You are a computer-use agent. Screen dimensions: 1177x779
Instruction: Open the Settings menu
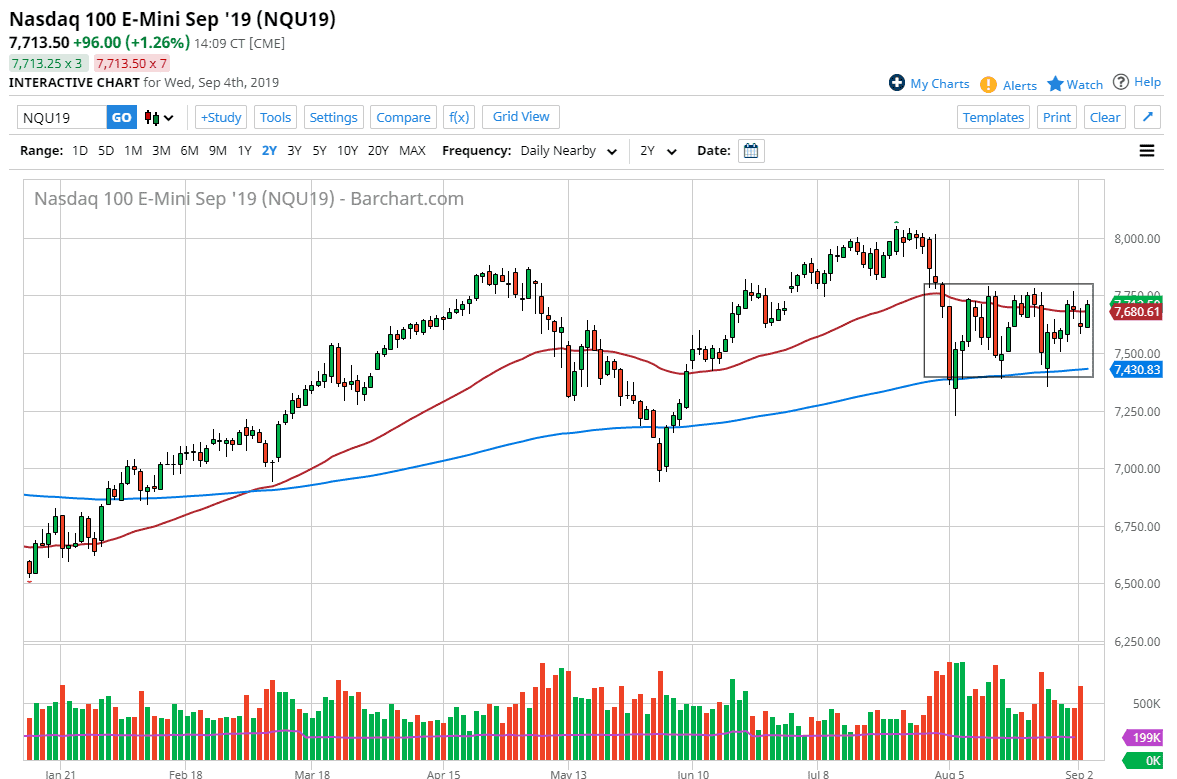[x=333, y=117]
